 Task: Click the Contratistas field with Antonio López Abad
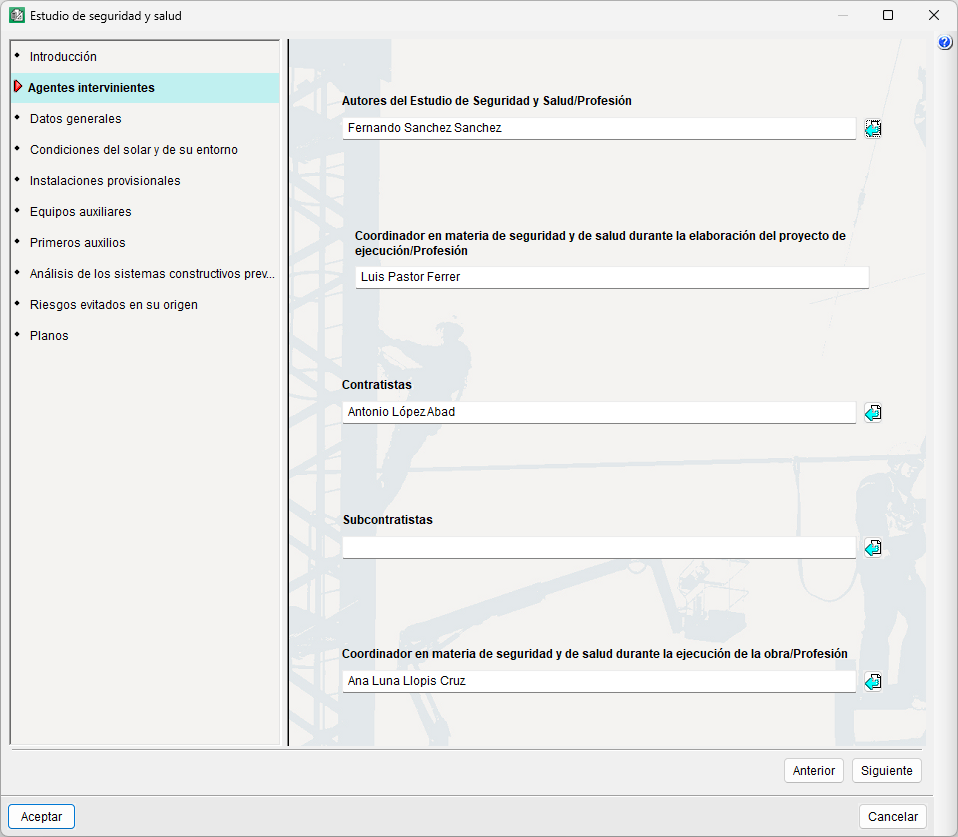coord(599,412)
